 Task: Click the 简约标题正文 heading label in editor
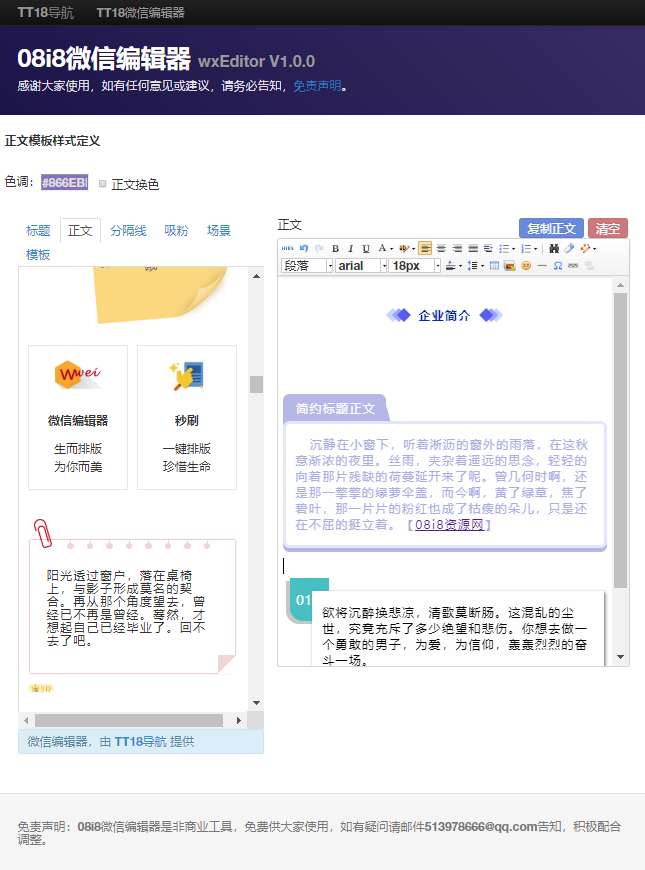tap(335, 409)
